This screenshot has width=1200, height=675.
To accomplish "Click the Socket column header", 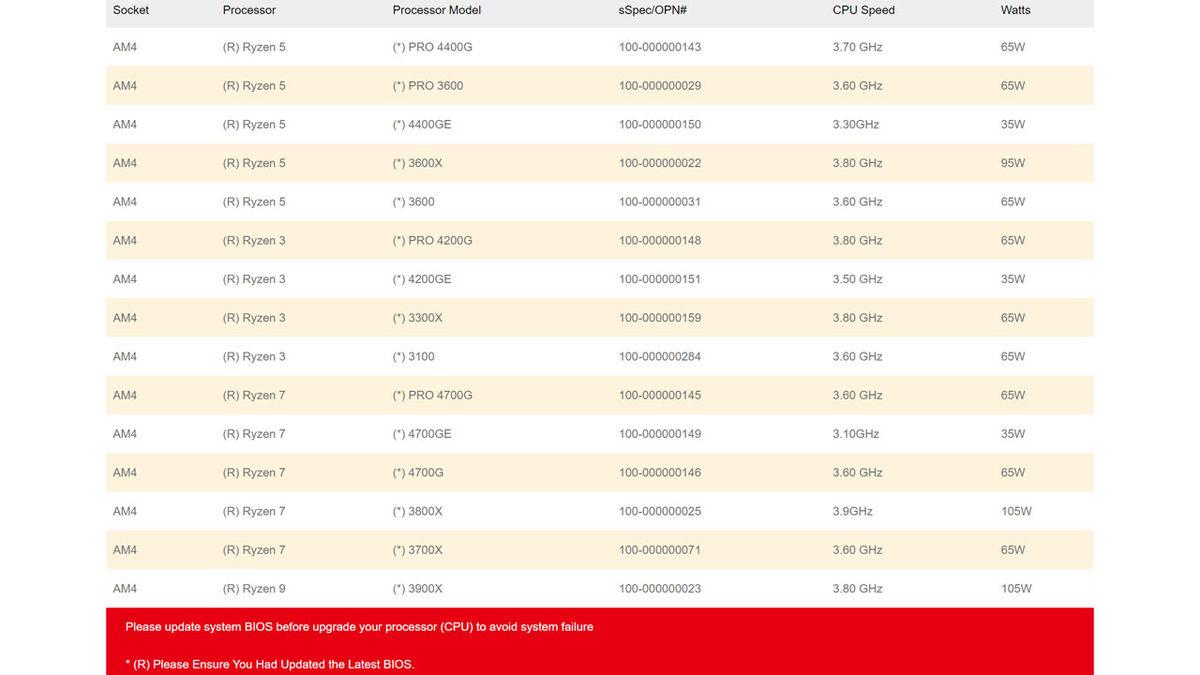I will tap(131, 10).
